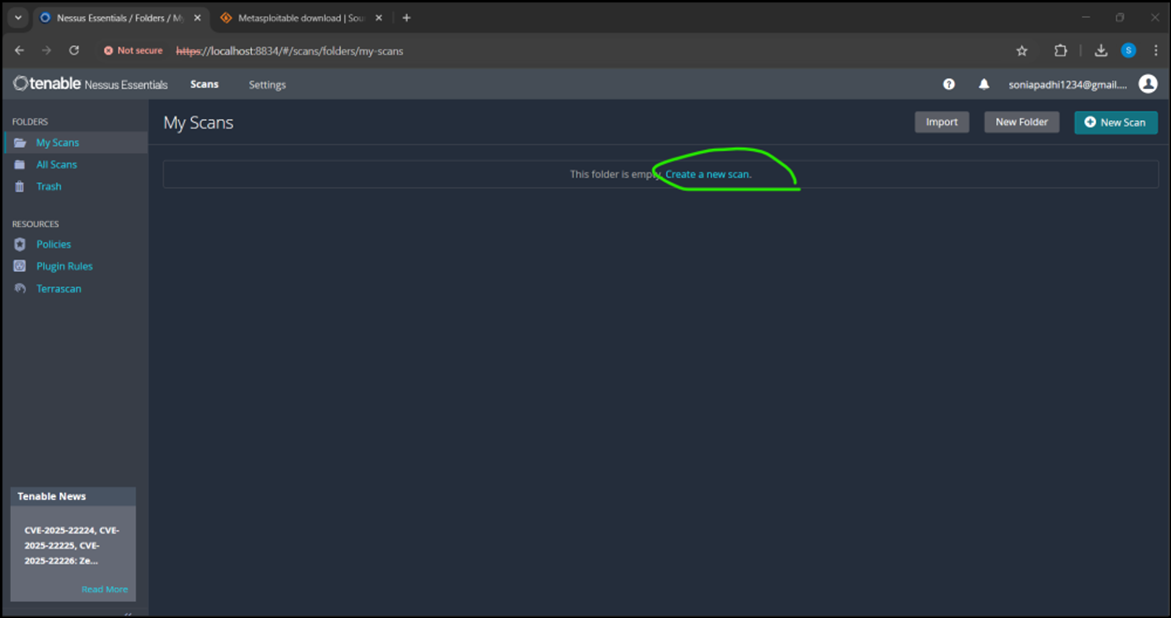Click the My Scans page heading
Image resolution: width=1171 pixels, height=618 pixels.
(x=199, y=122)
